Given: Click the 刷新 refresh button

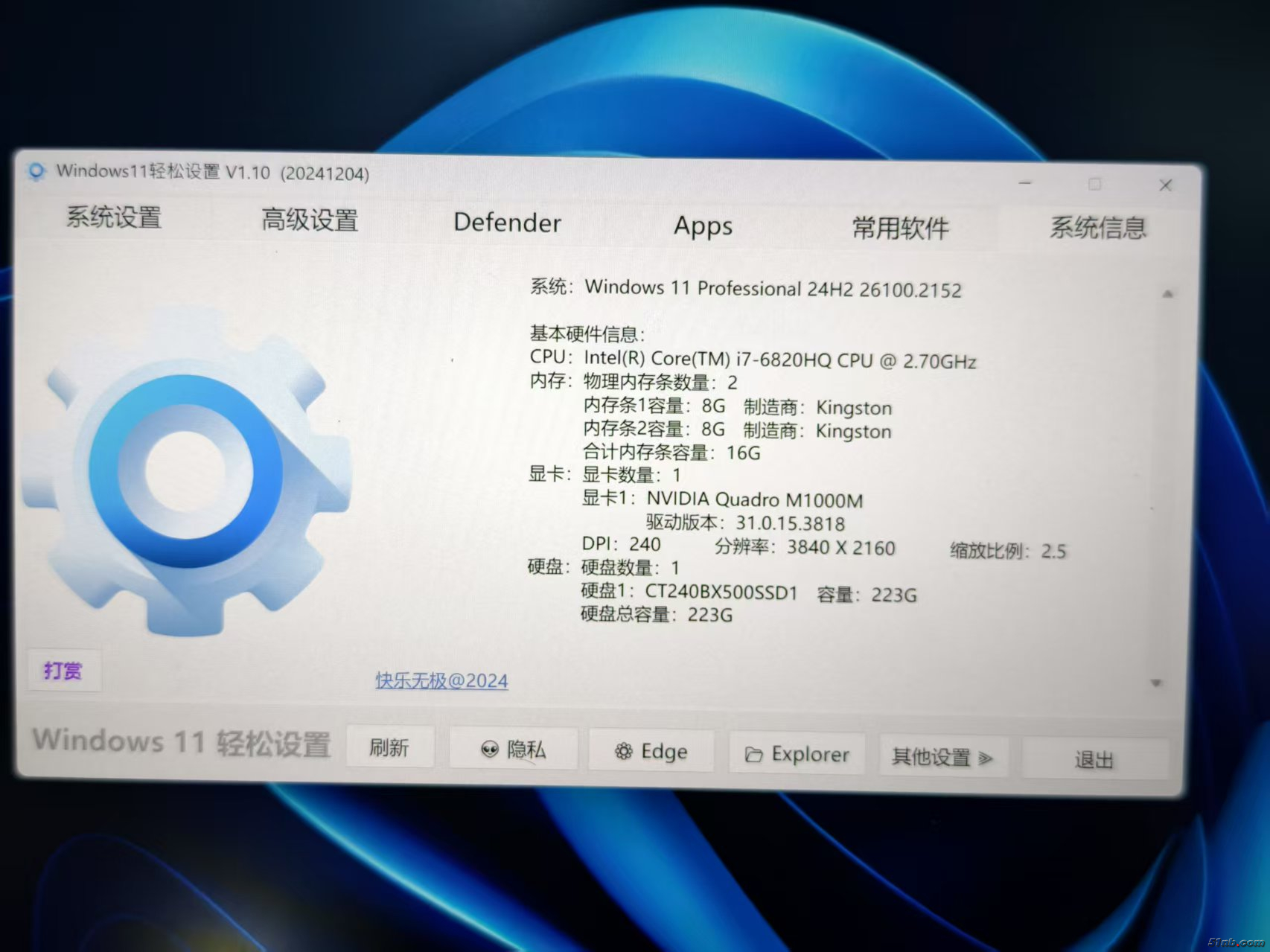Looking at the screenshot, I should (x=389, y=747).
